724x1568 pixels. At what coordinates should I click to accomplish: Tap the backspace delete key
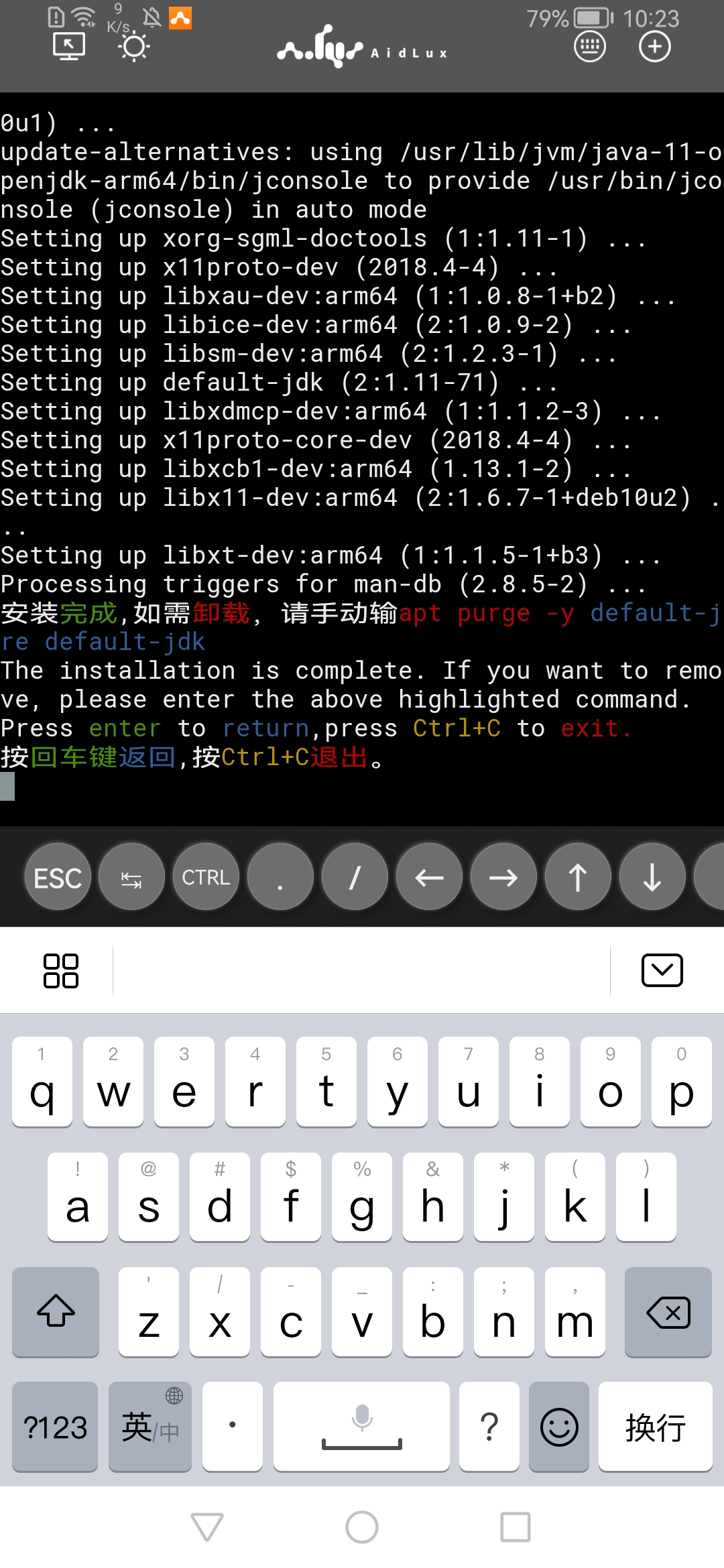pos(668,1312)
